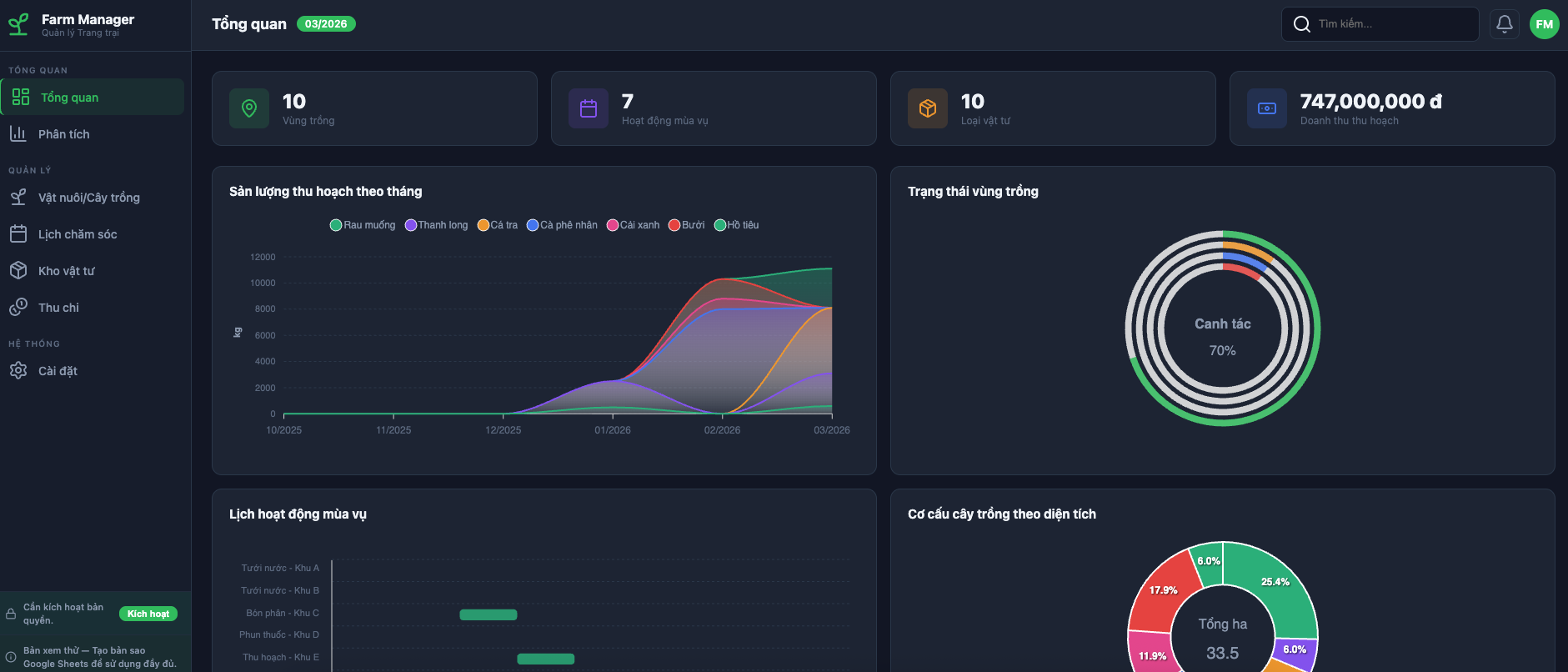Open the Phân tích menu item
Viewport: 1568px width, 672px height.
coord(63,134)
